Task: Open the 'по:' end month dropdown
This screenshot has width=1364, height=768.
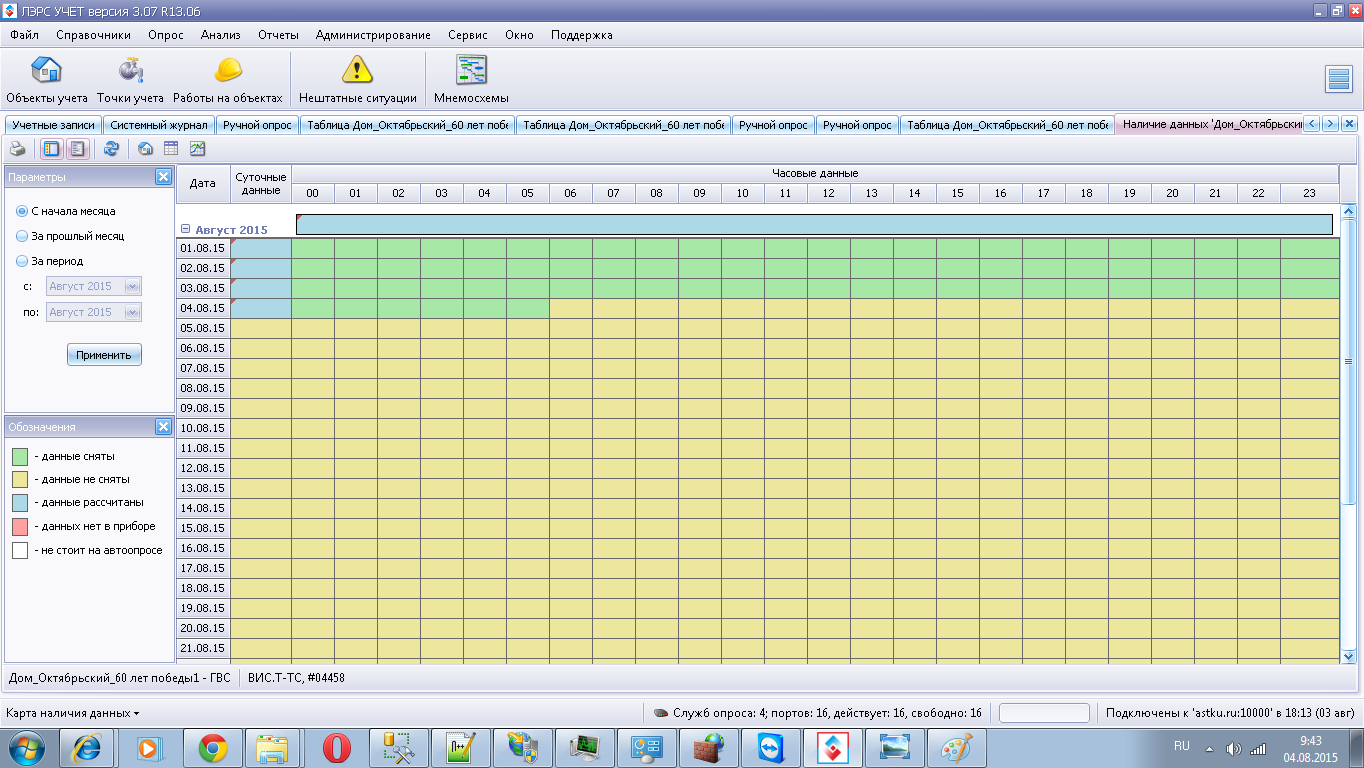Action: point(132,312)
